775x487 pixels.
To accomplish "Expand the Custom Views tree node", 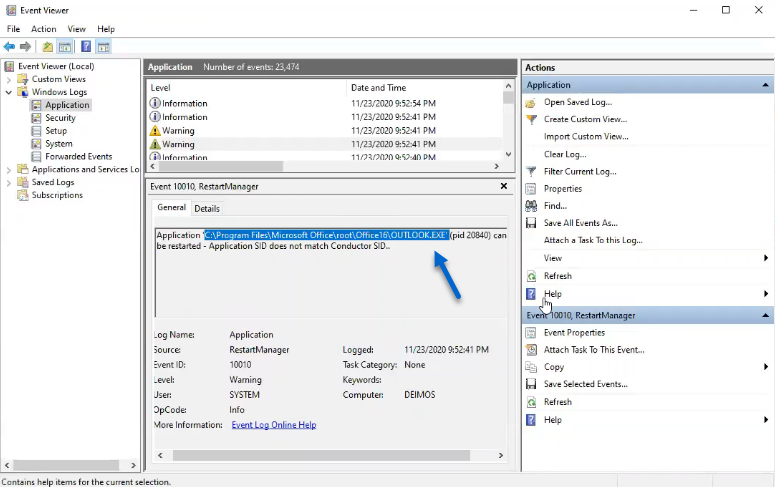I will tap(9, 79).
